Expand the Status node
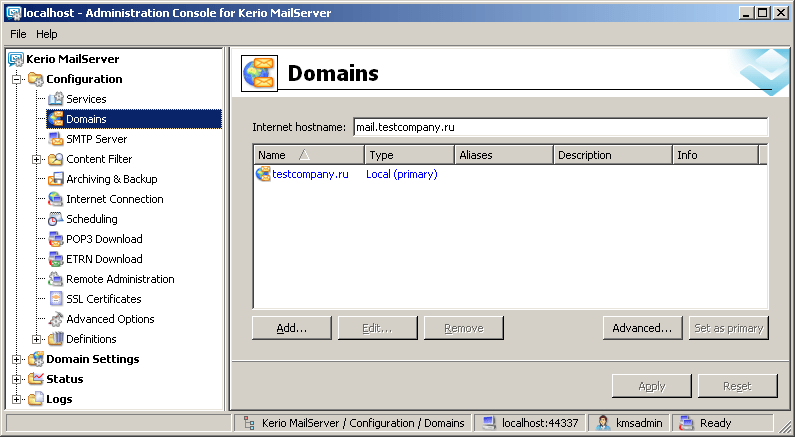The image size is (795, 437). (16, 379)
